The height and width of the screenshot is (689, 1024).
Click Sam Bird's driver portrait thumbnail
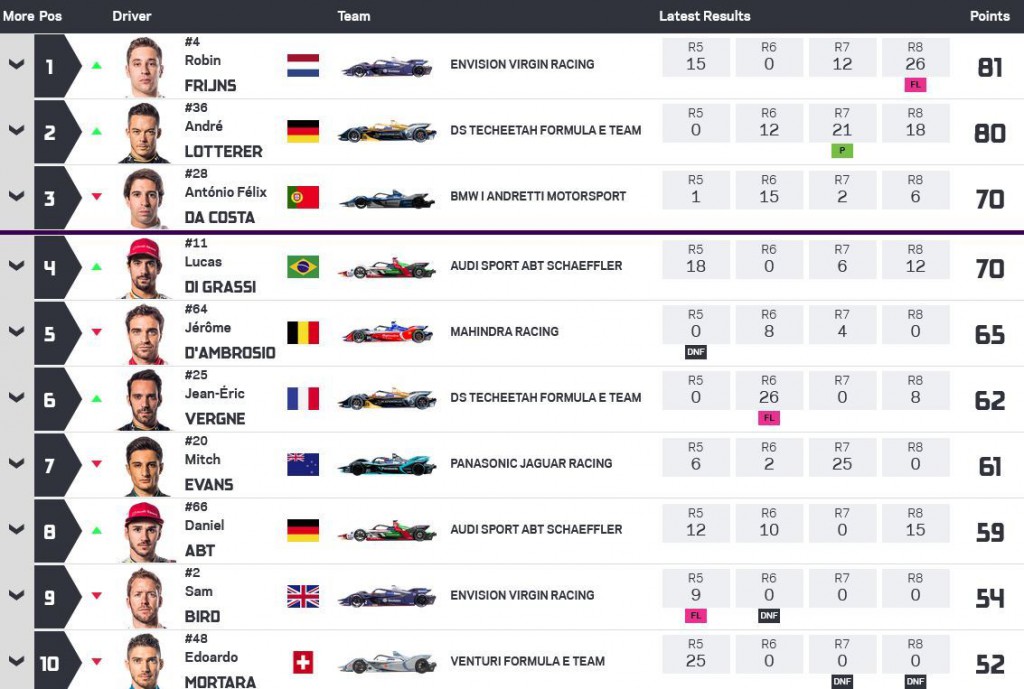(145, 598)
